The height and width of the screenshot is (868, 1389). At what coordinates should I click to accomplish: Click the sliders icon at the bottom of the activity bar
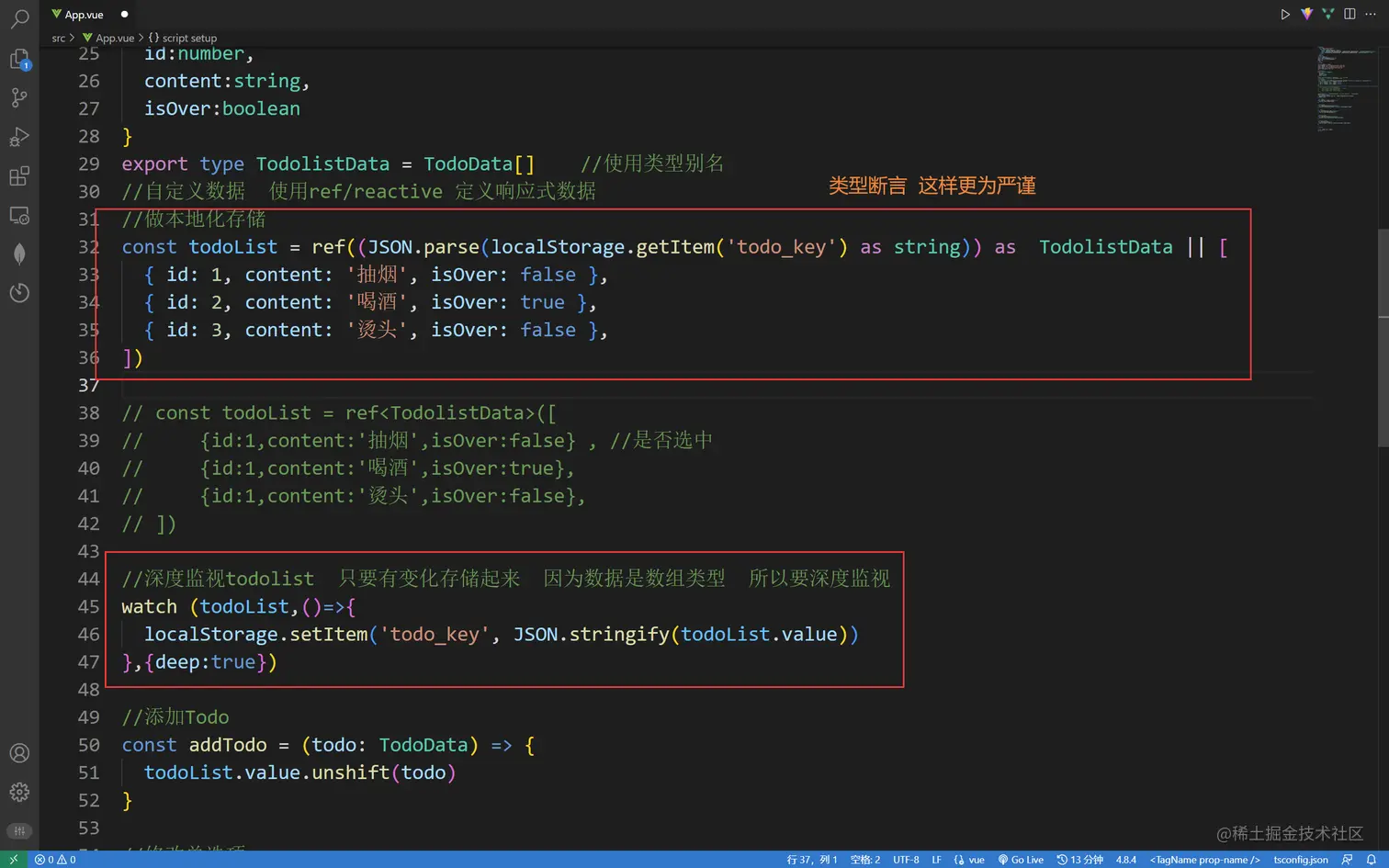click(x=19, y=830)
